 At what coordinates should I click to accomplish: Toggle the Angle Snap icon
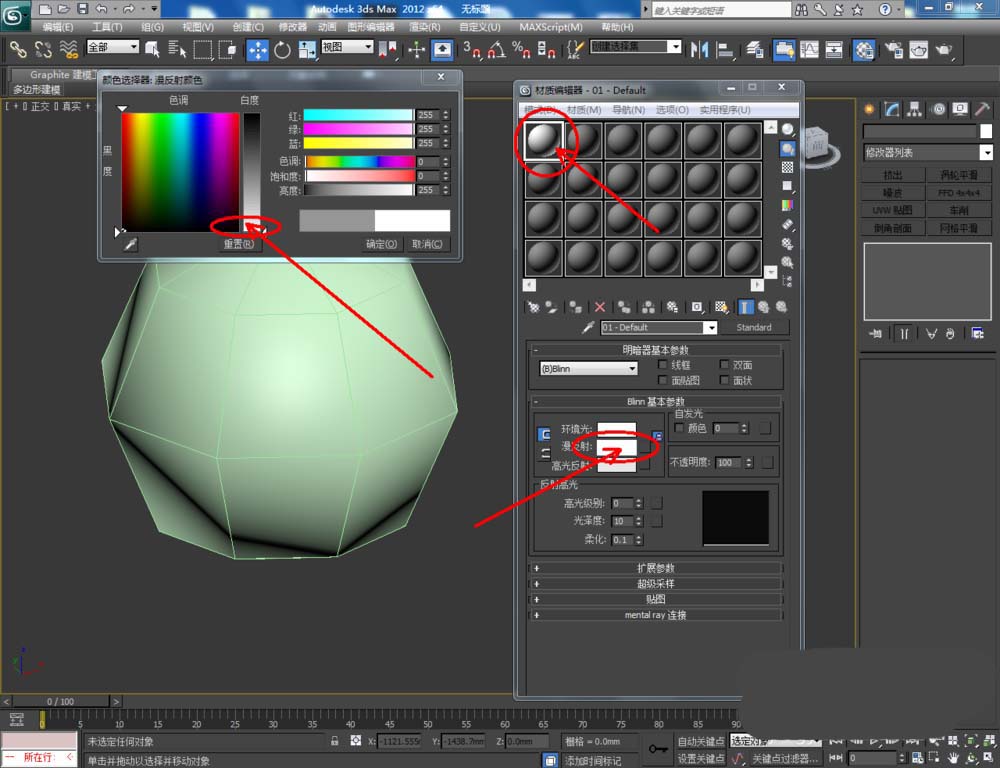(496, 50)
